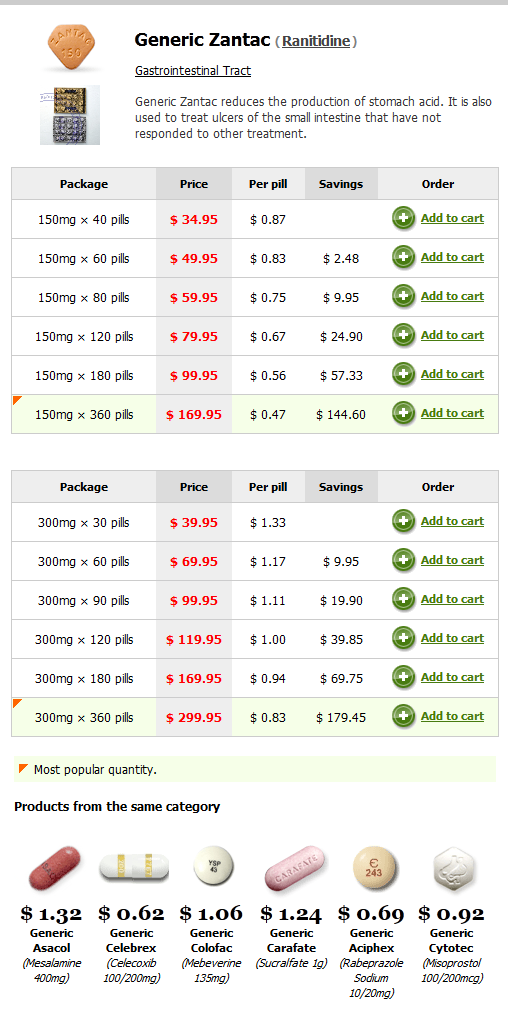508x1014 pixels.
Task: Add 300mg × 120 pills to cart
Action: tap(452, 638)
